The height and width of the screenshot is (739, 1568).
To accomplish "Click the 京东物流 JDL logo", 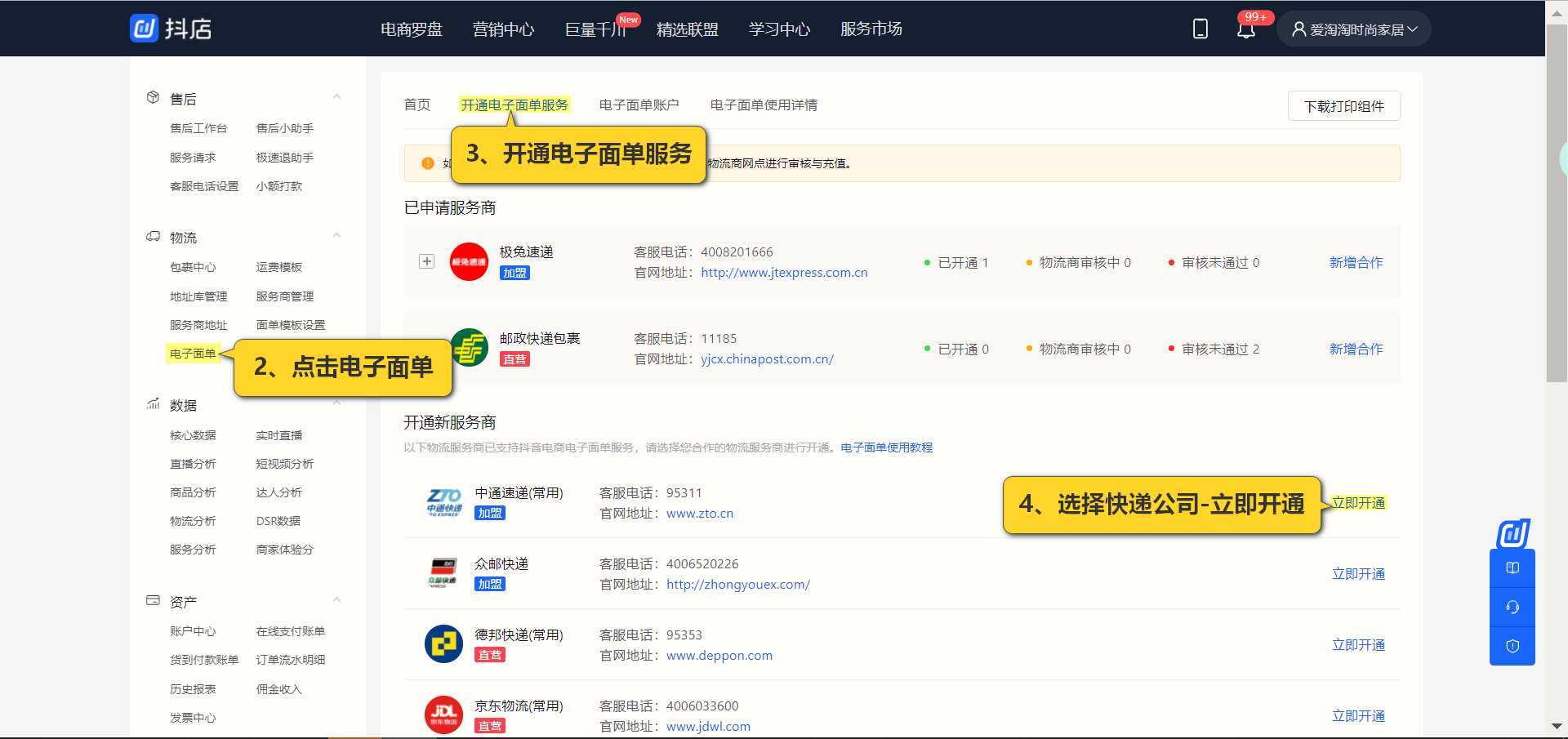I will pos(443,715).
